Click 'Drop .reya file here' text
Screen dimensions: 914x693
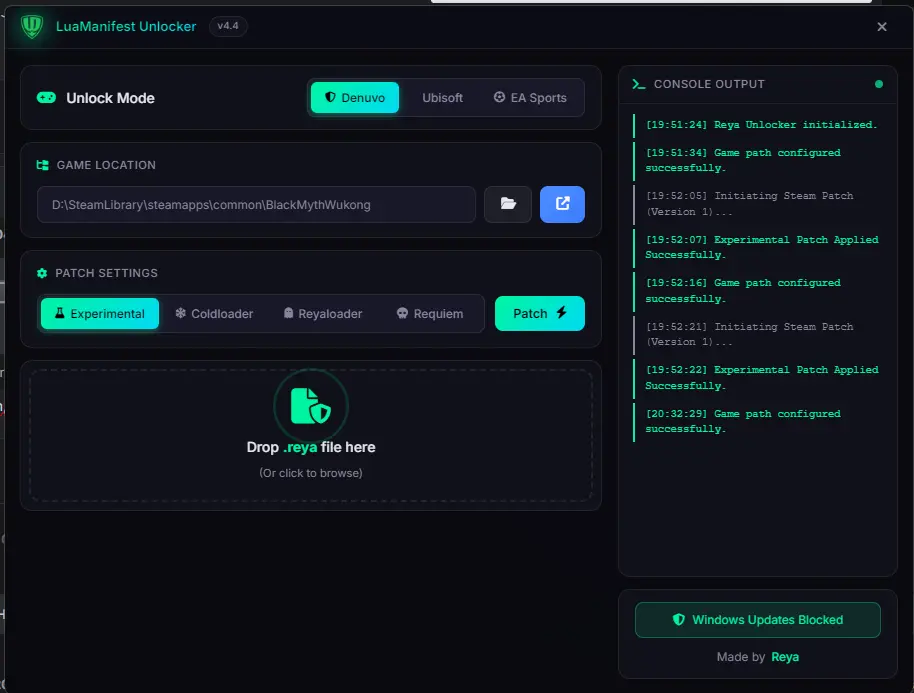[x=311, y=447]
